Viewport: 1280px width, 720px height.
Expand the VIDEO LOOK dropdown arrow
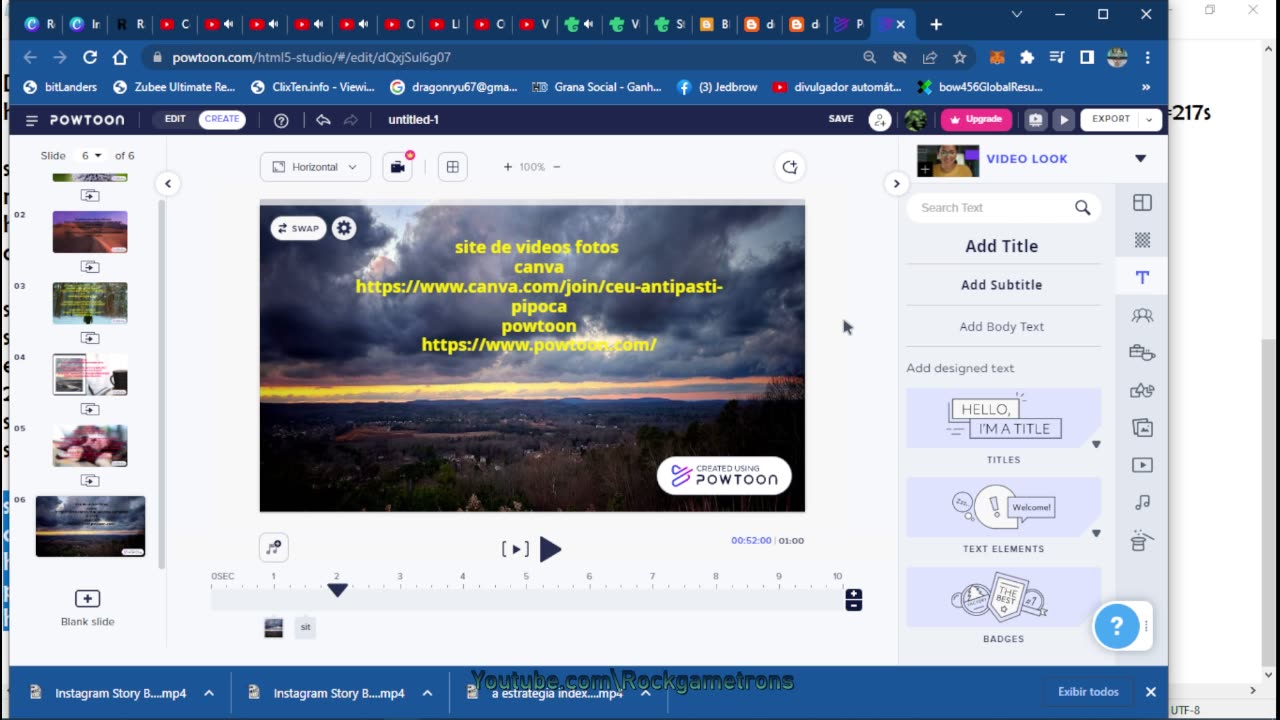point(1140,158)
